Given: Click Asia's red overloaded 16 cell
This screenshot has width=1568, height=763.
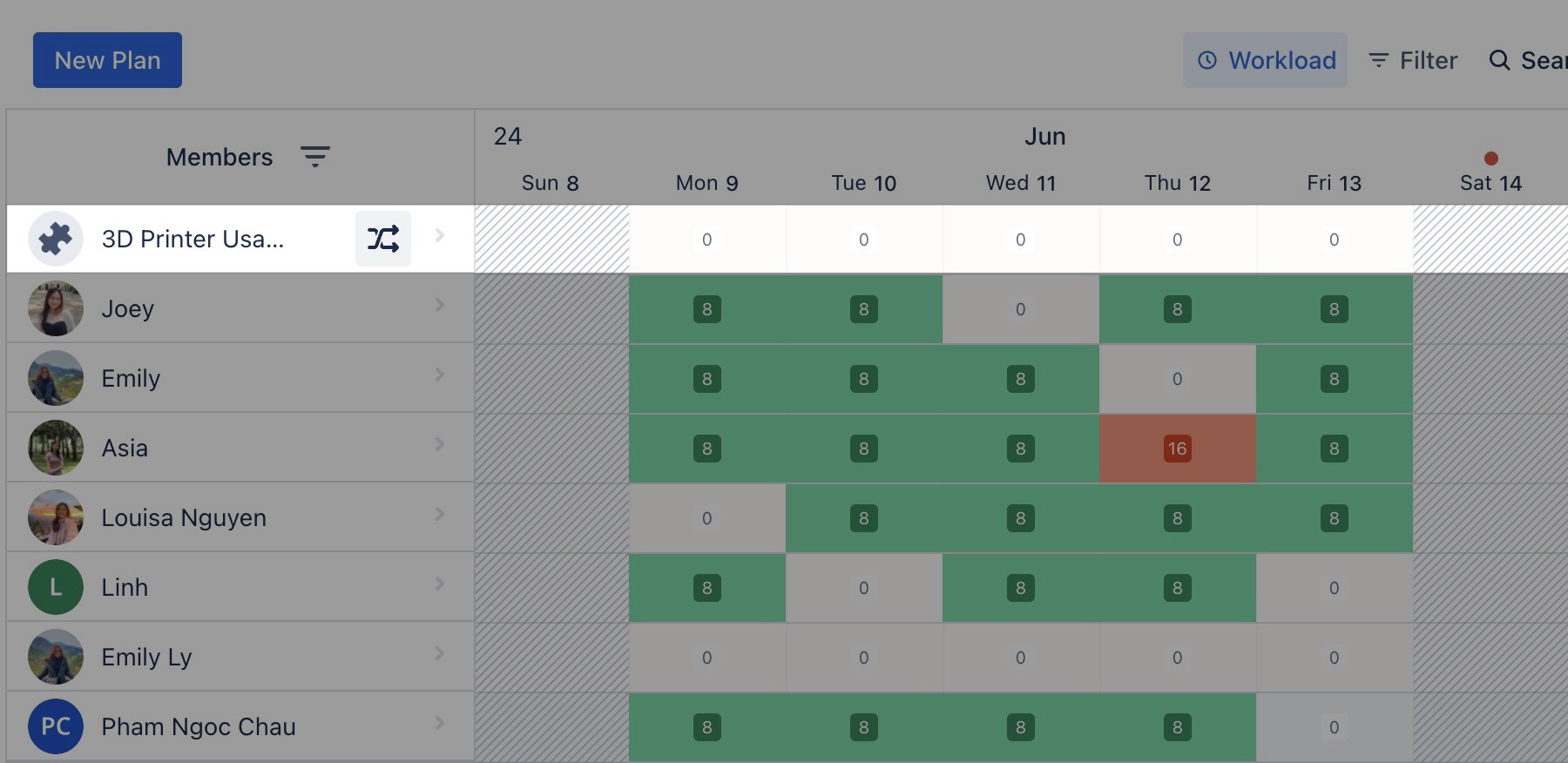Looking at the screenshot, I should click(x=1177, y=449).
